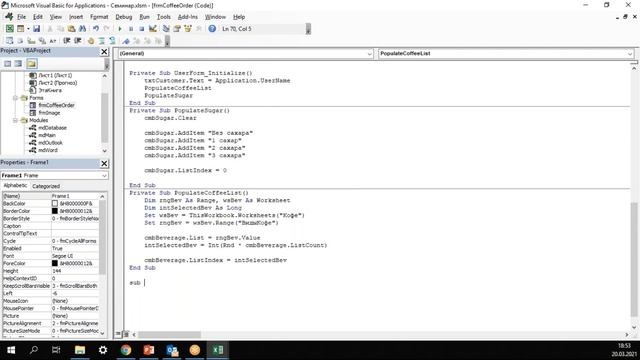Switch to the Categorized properties tab
640x360 pixels.
pos(46,186)
